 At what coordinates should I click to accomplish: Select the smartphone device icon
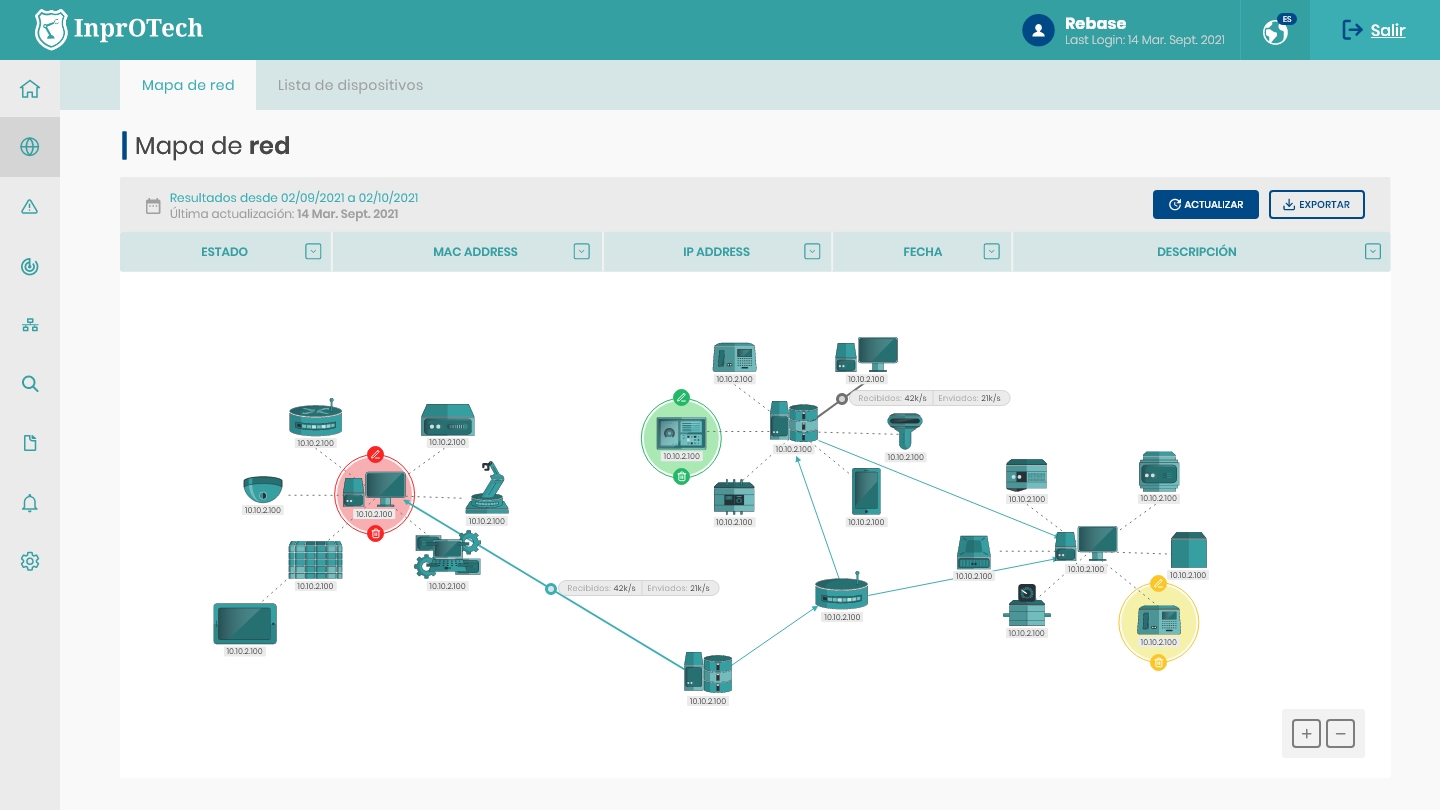click(866, 492)
